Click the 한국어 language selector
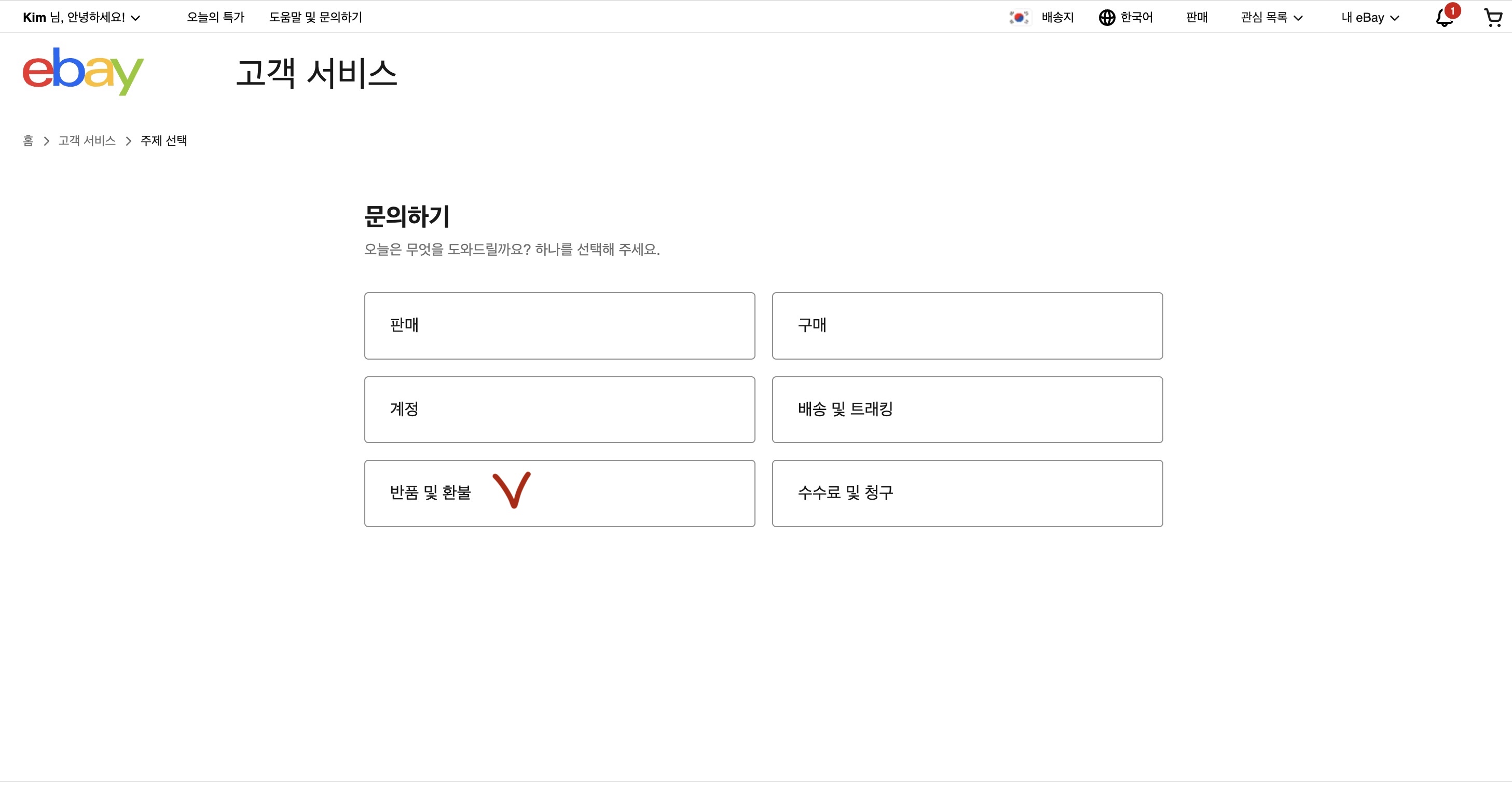Screen dimensions: 1512x795 [1136, 18]
